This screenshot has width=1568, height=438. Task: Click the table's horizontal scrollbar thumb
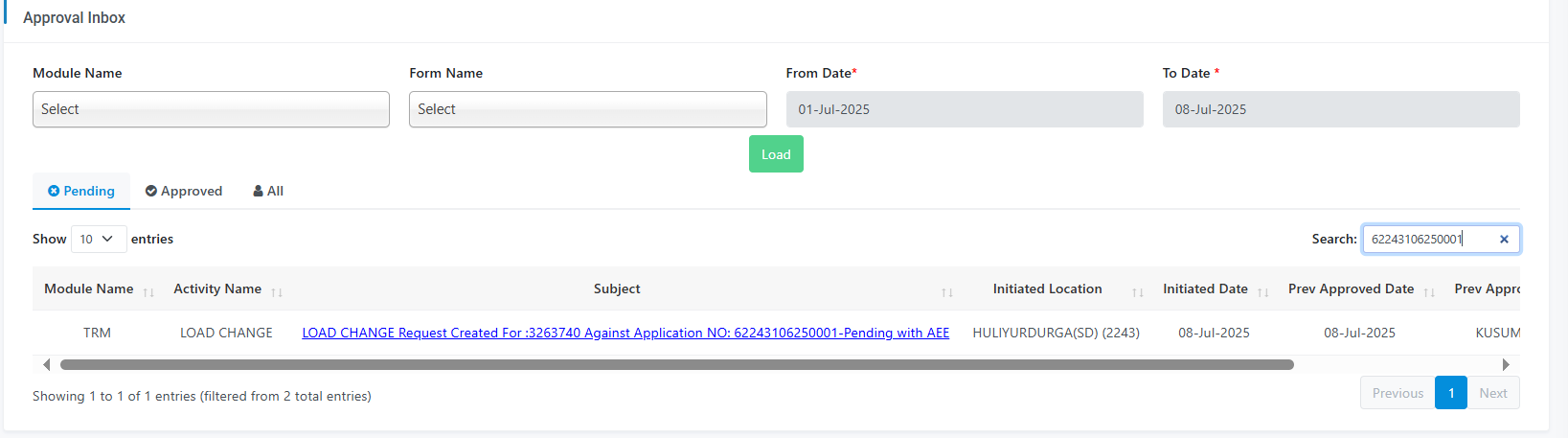pyautogui.click(x=677, y=364)
